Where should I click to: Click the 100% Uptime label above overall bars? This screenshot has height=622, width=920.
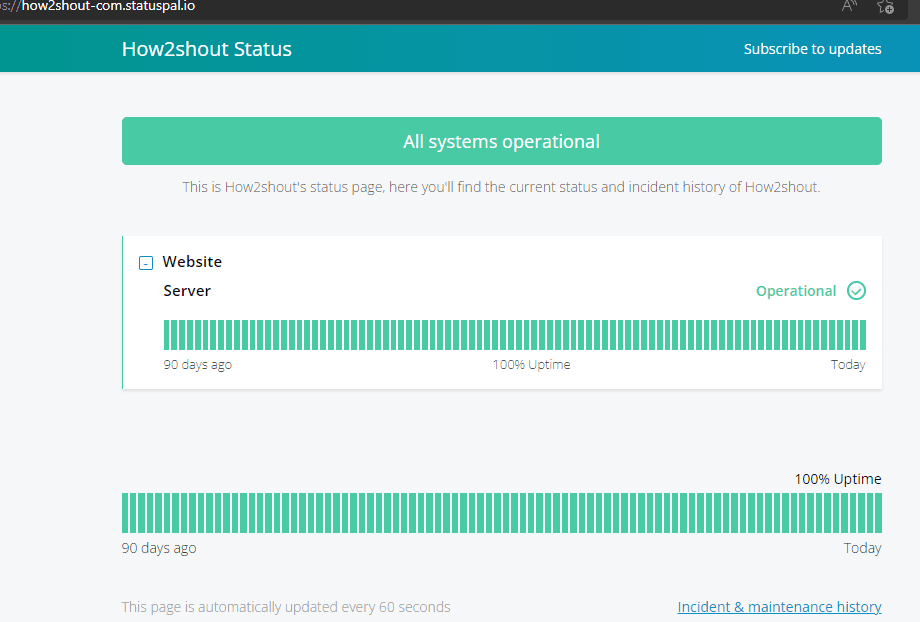coord(838,479)
